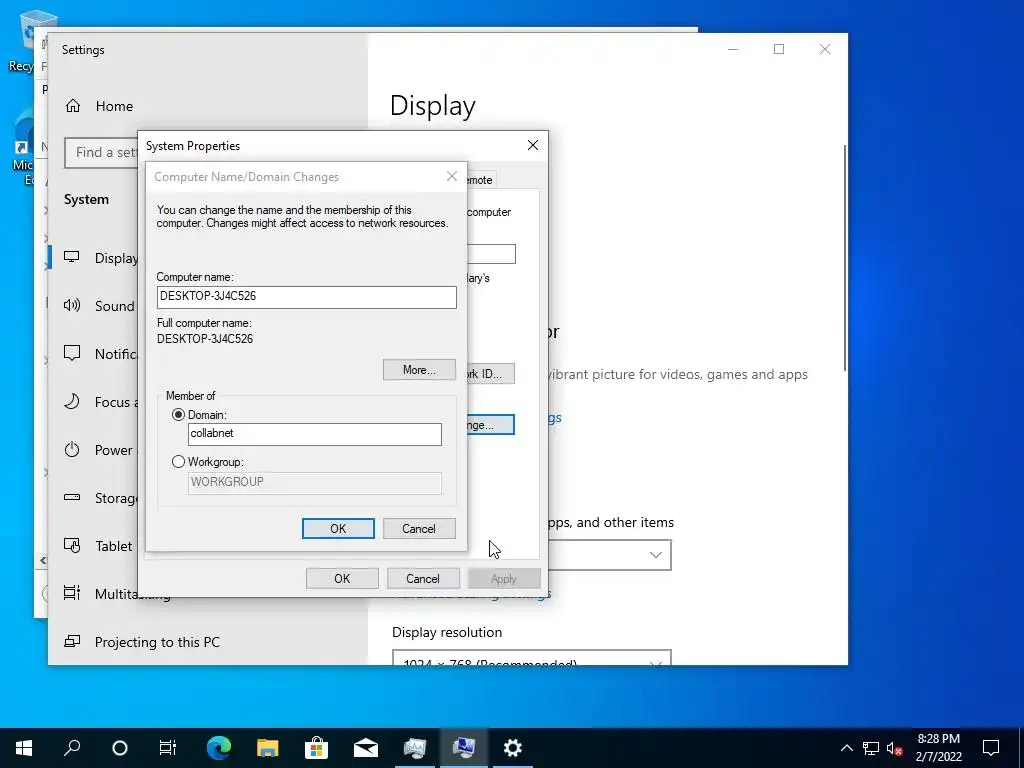Open the Display resolution dropdown
The image size is (1024, 768).
coord(532,658)
